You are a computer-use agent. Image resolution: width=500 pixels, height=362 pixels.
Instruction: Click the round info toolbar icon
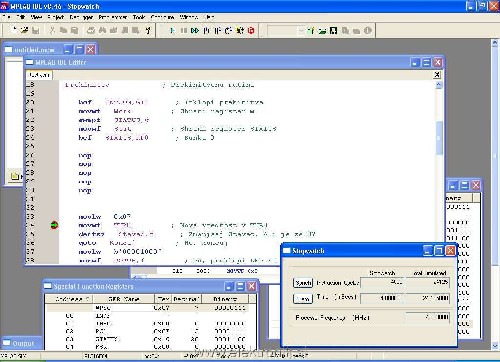(368, 31)
